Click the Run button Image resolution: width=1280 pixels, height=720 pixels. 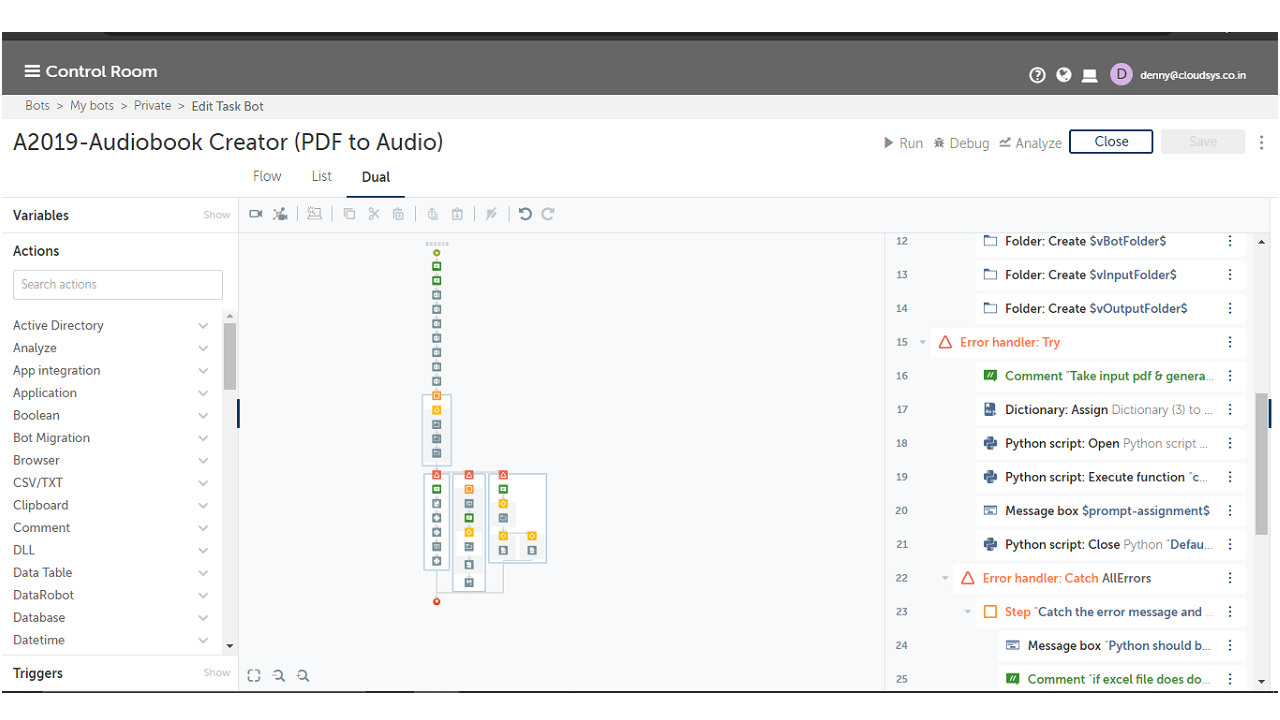[x=903, y=143]
